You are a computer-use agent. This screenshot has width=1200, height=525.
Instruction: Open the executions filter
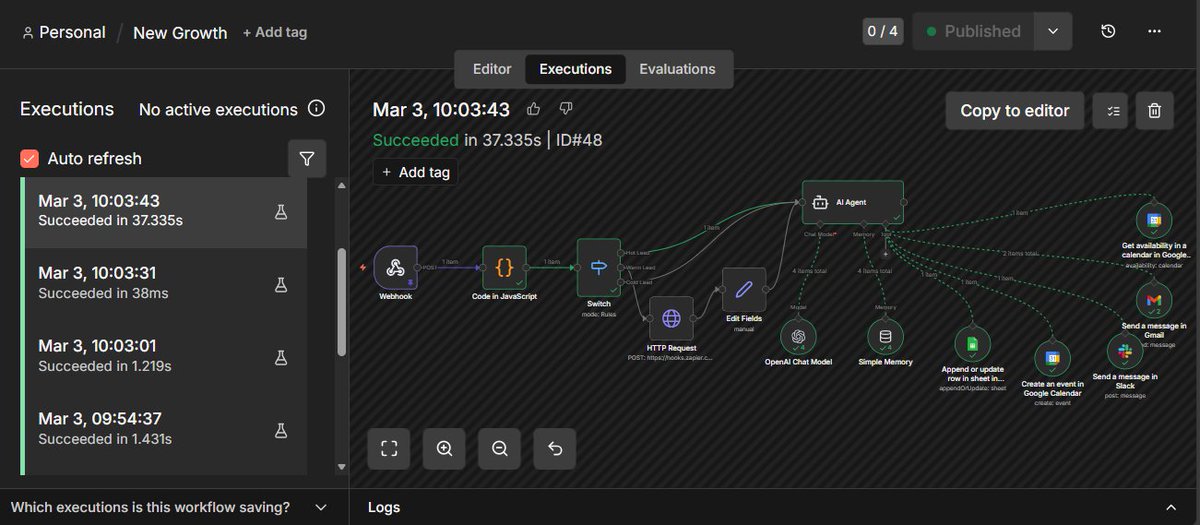point(307,158)
